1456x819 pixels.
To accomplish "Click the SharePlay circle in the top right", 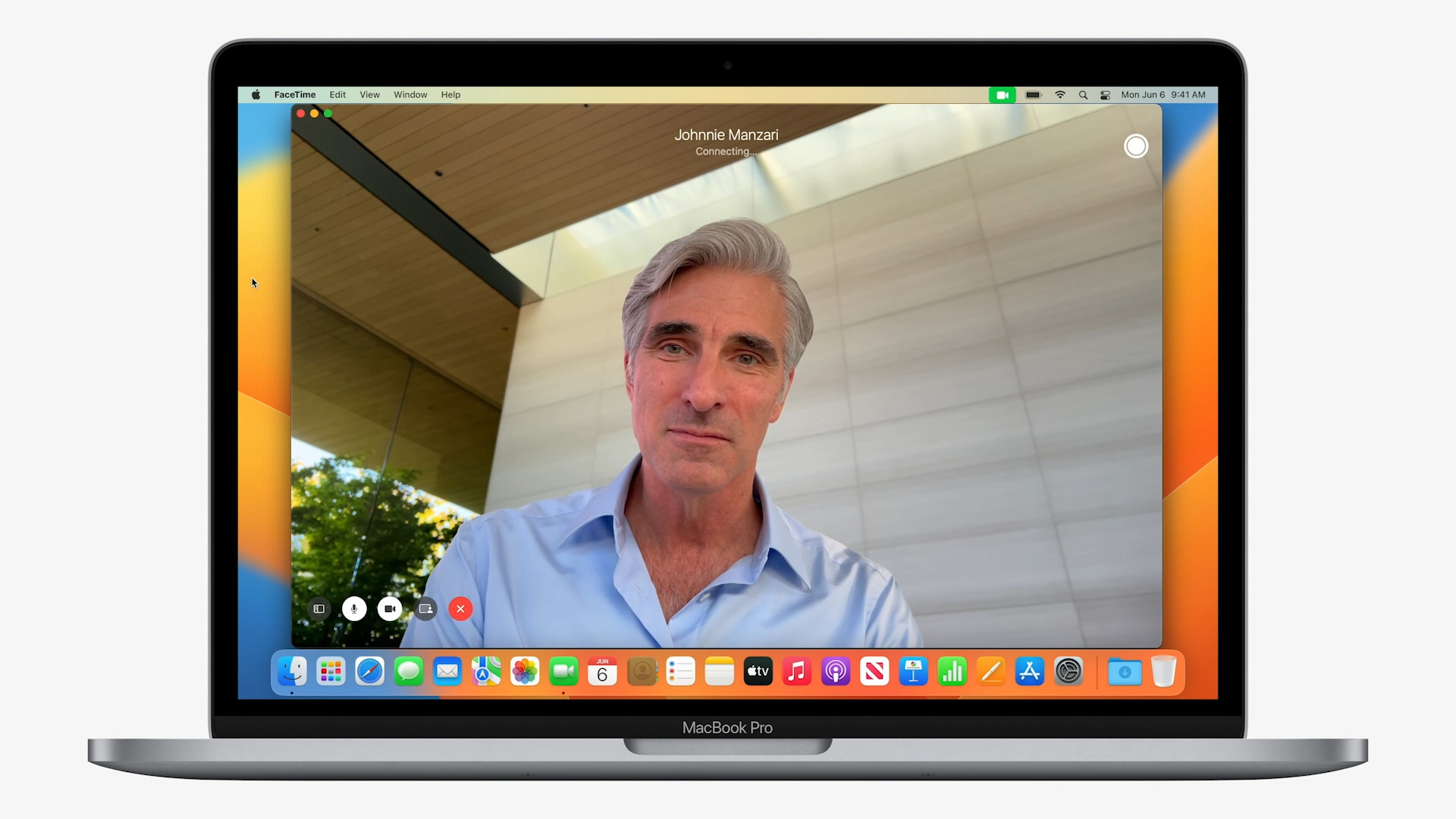I will pyautogui.click(x=1135, y=146).
